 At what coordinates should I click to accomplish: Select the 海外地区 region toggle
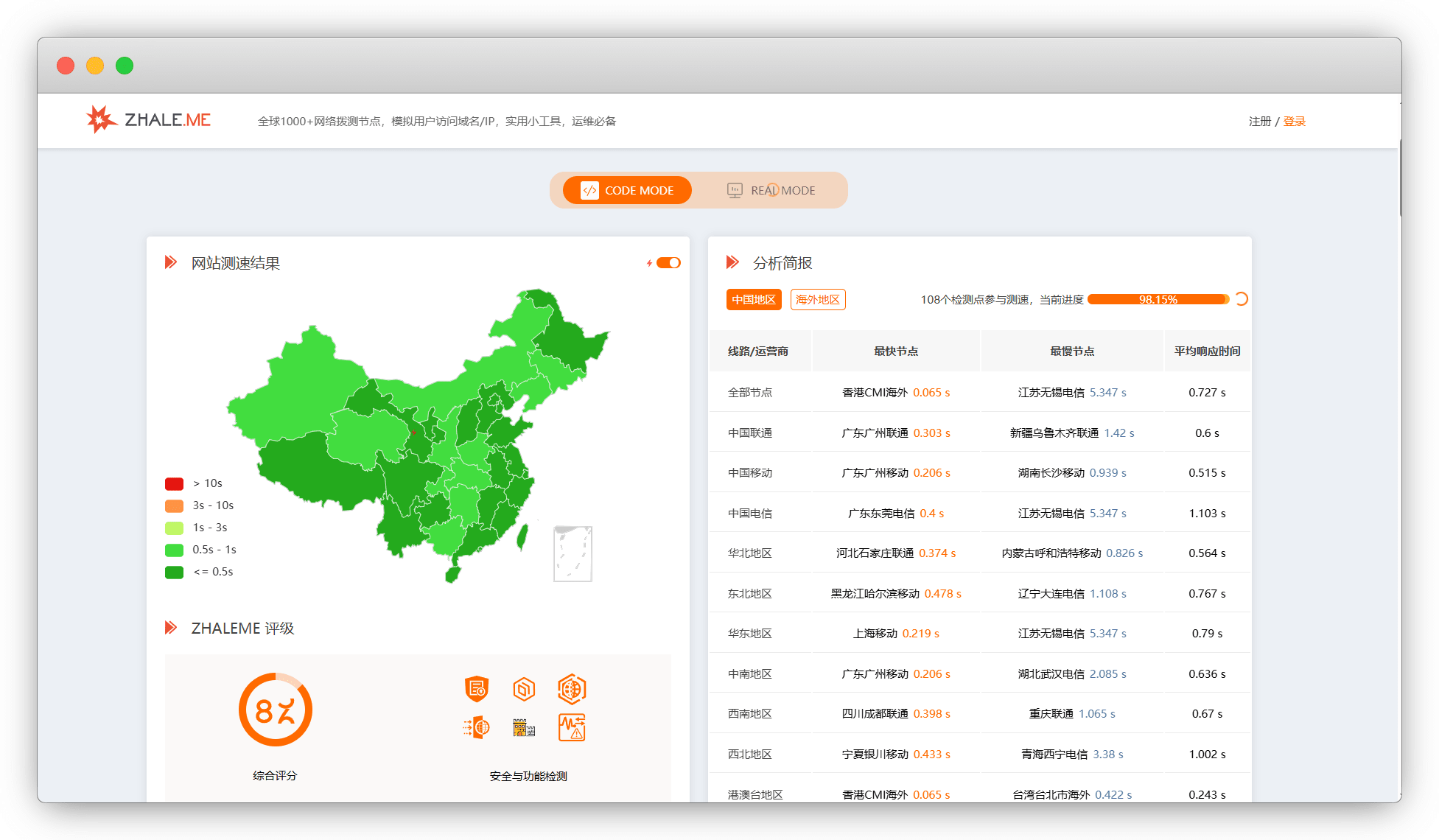(x=818, y=299)
